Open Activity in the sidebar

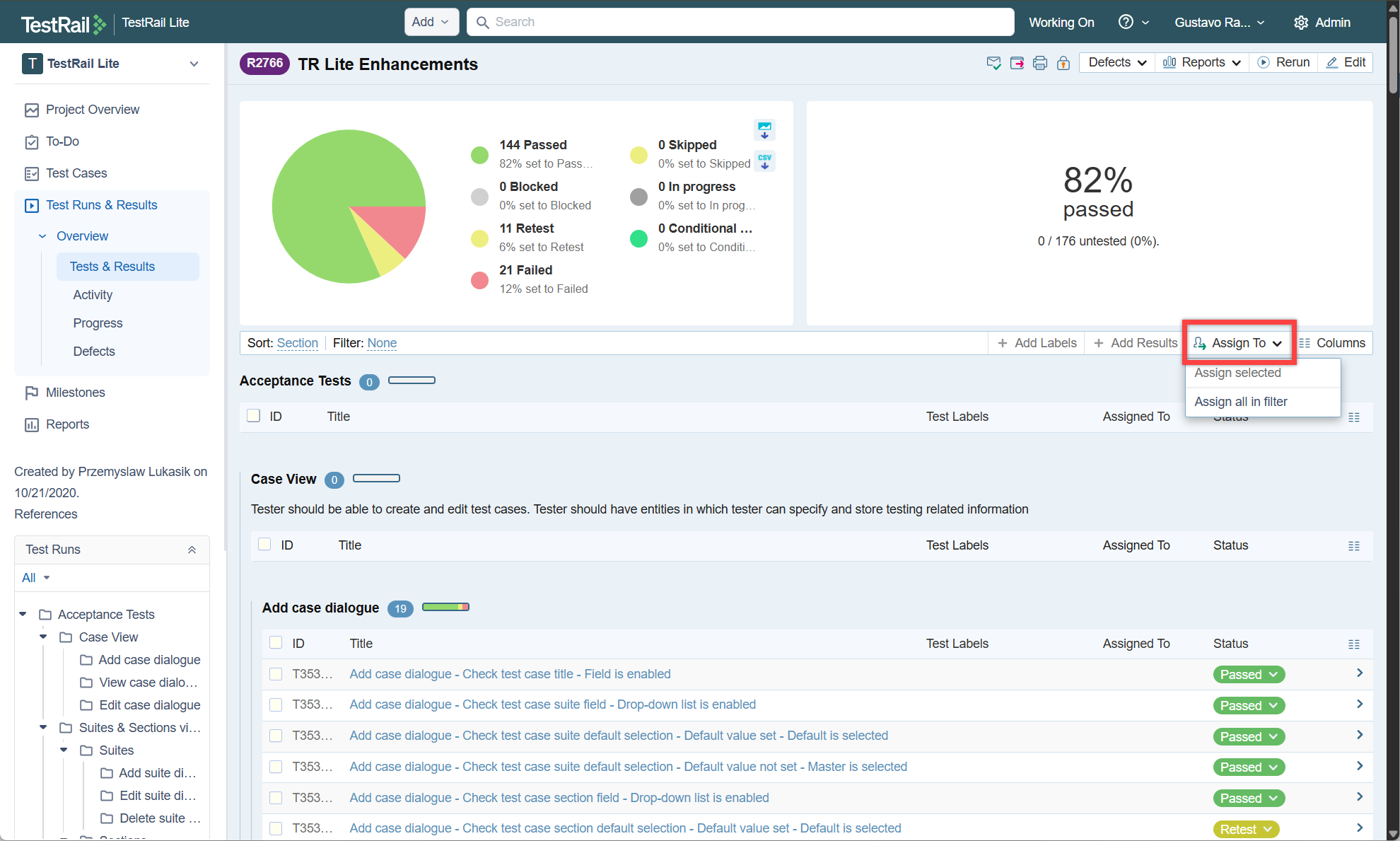93,295
